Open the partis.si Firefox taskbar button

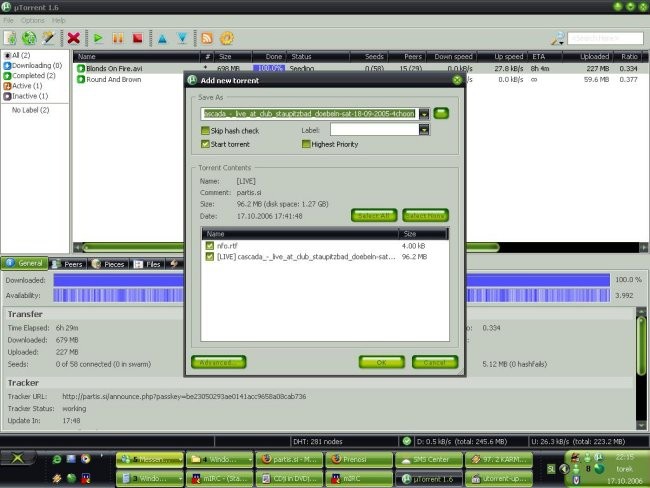point(289,459)
